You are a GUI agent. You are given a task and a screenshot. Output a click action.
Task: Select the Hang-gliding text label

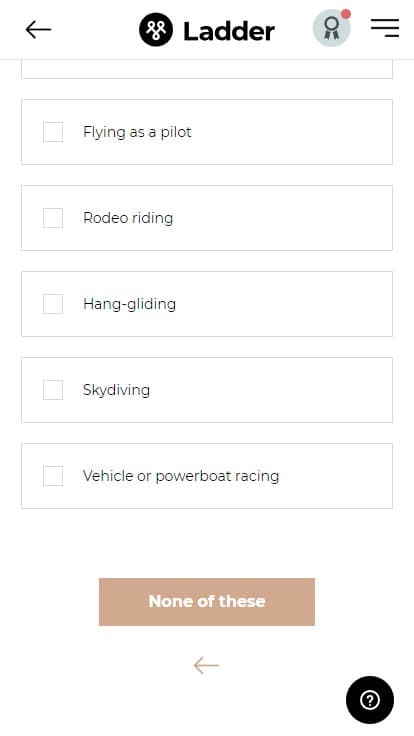coord(130,304)
